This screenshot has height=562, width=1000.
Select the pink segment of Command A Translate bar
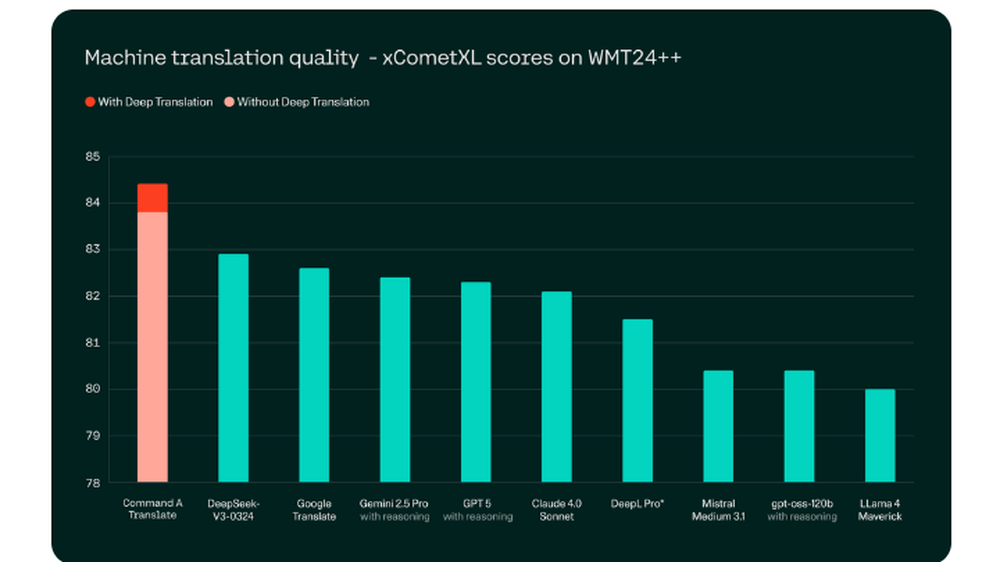pyautogui.click(x=152, y=347)
